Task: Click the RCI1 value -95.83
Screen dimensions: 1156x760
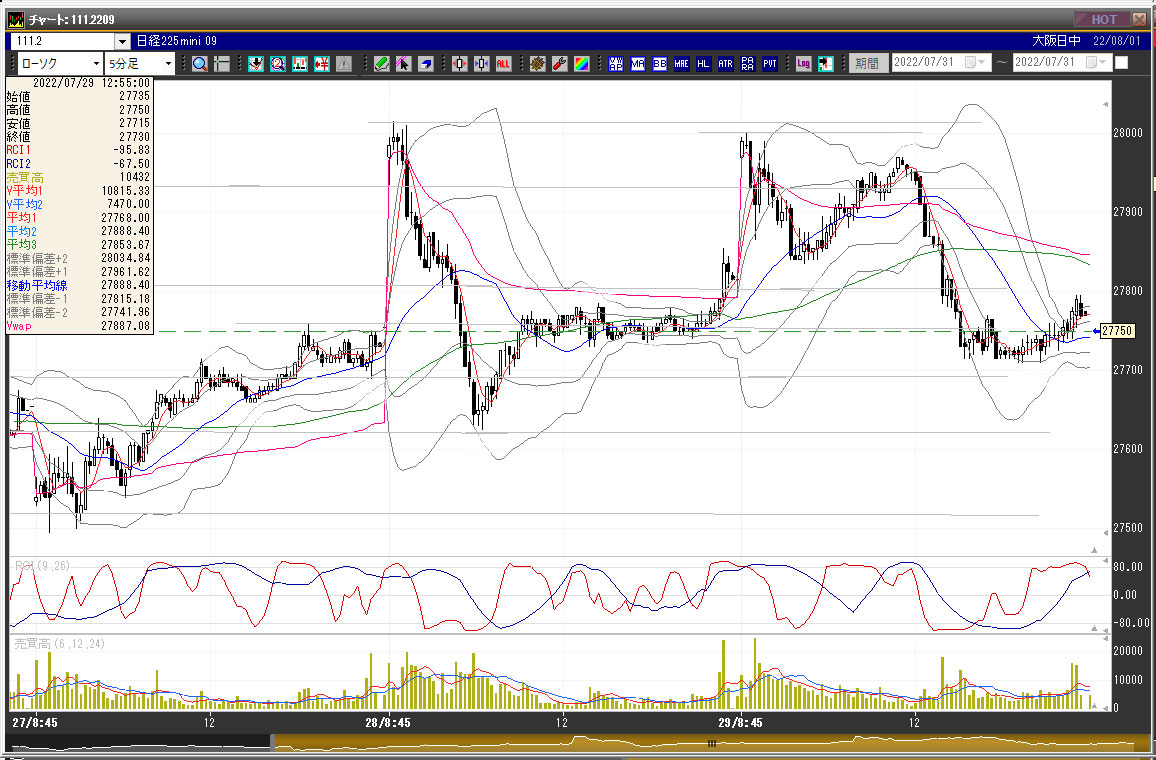Action: click(130, 150)
